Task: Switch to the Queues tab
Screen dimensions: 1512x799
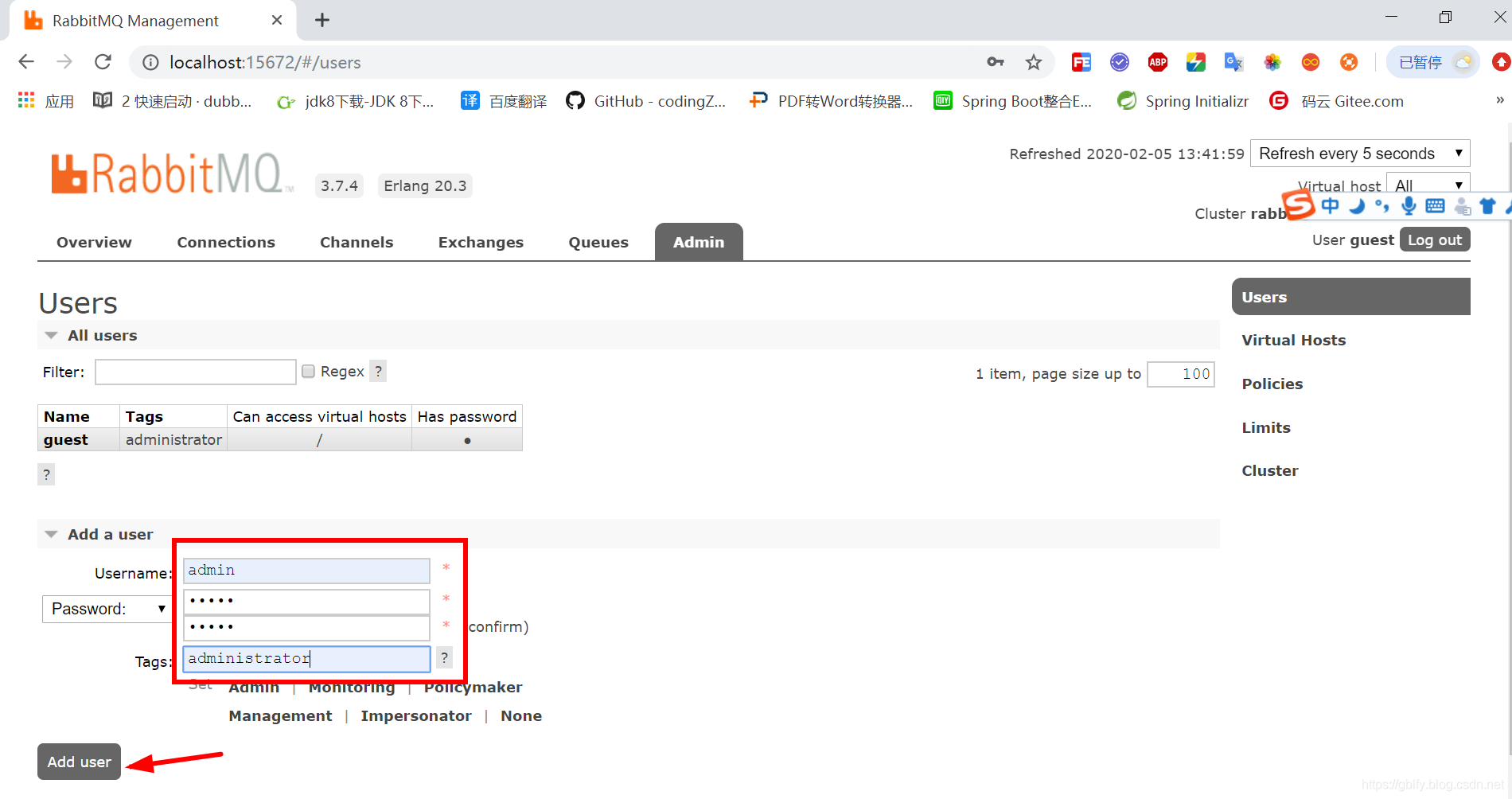Action: coord(598,242)
